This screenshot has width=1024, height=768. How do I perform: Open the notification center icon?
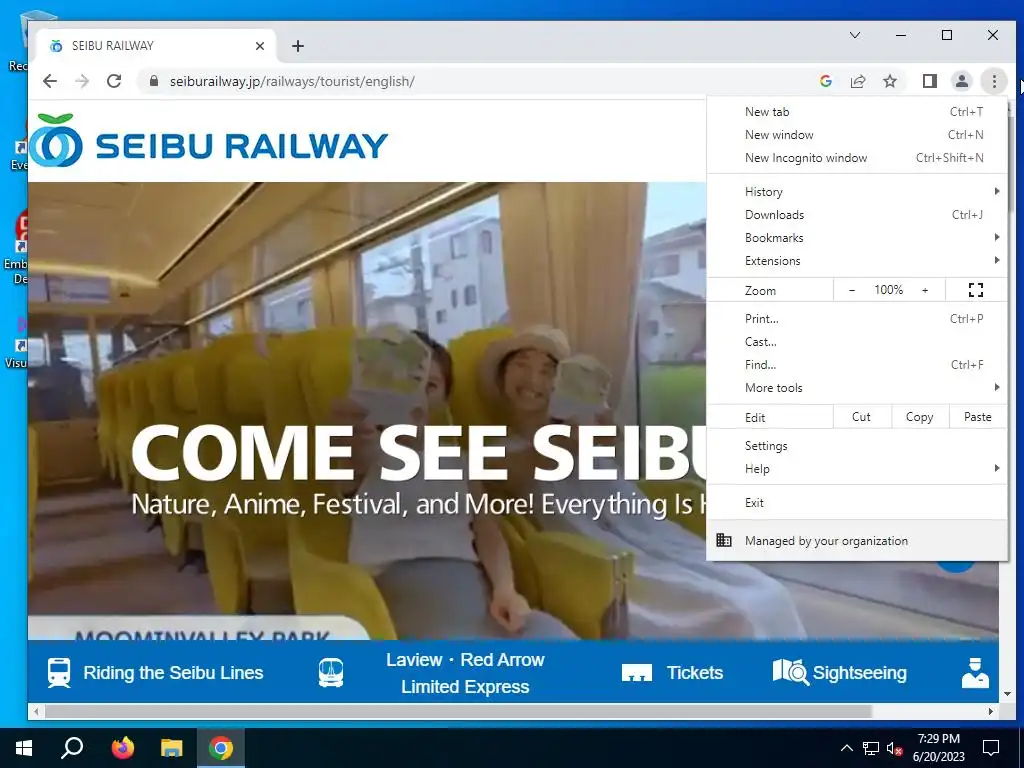point(991,748)
